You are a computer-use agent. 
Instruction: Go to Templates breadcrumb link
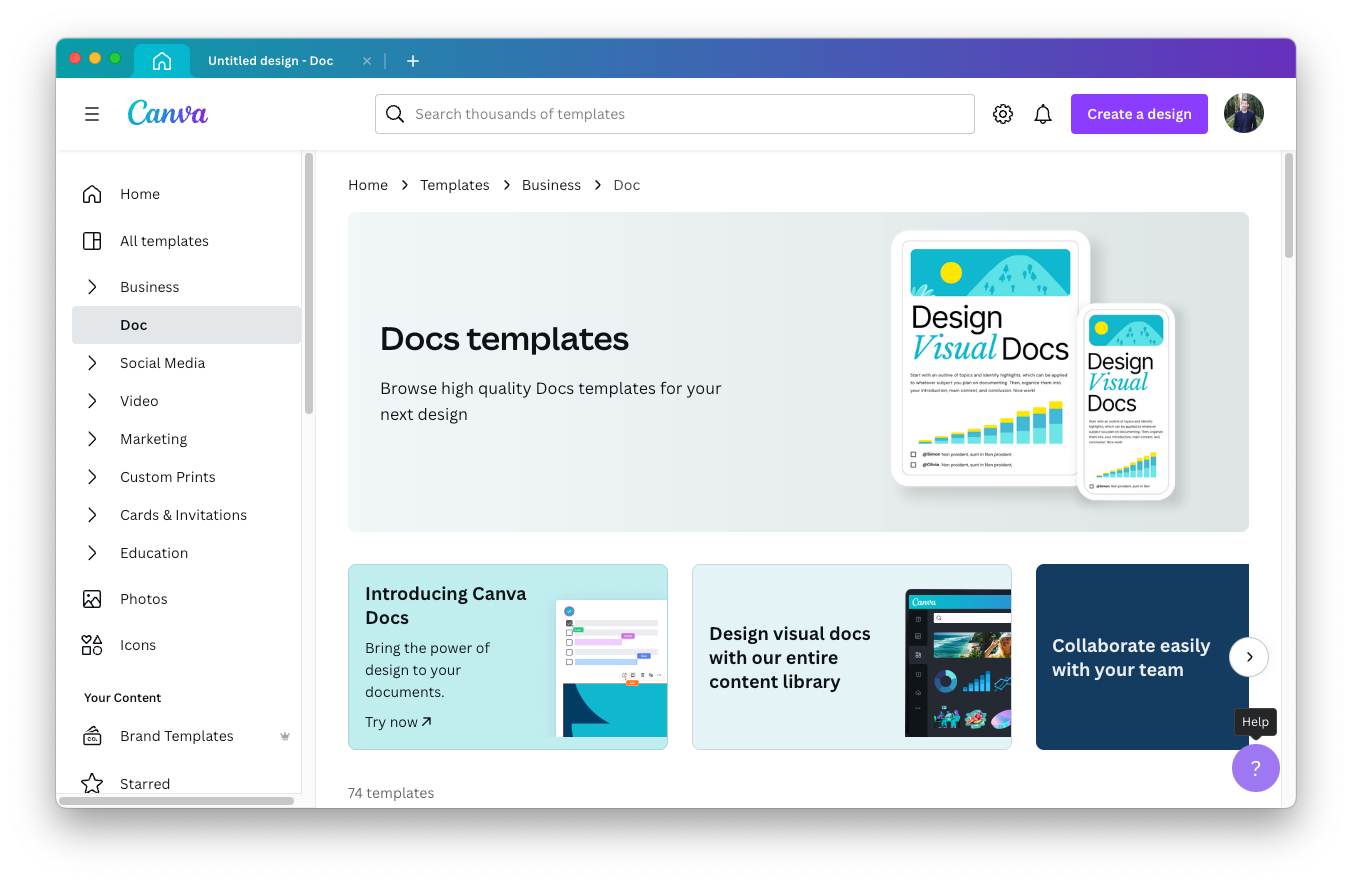455,185
